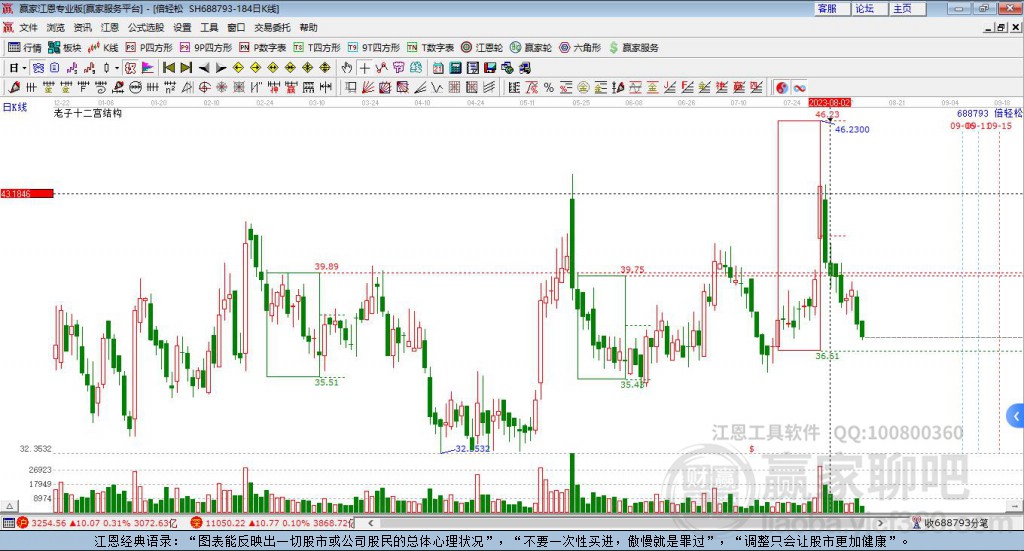
Task: Click the 688793 倍轻松 stock label
Action: pyautogui.click(x=989, y=113)
